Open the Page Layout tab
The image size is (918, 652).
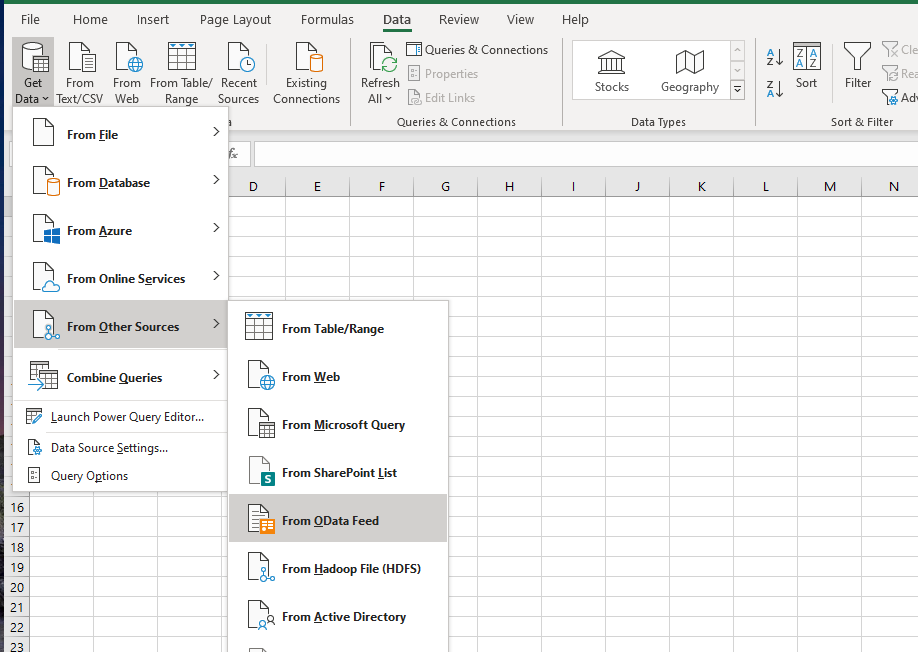235,19
